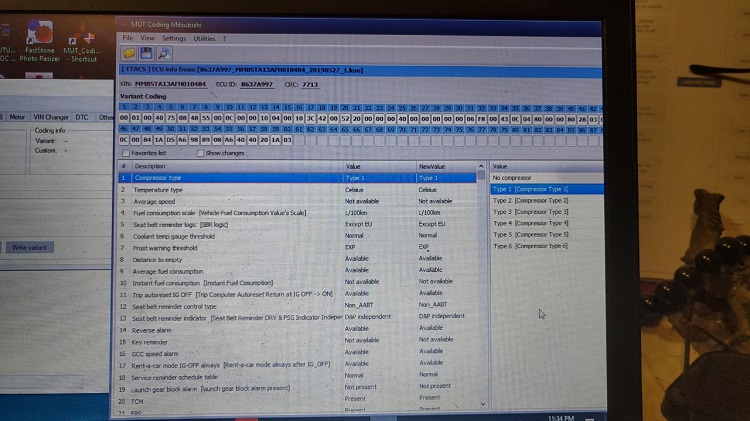Click the VIN field MMBSTA13AFH010484

pos(170,84)
